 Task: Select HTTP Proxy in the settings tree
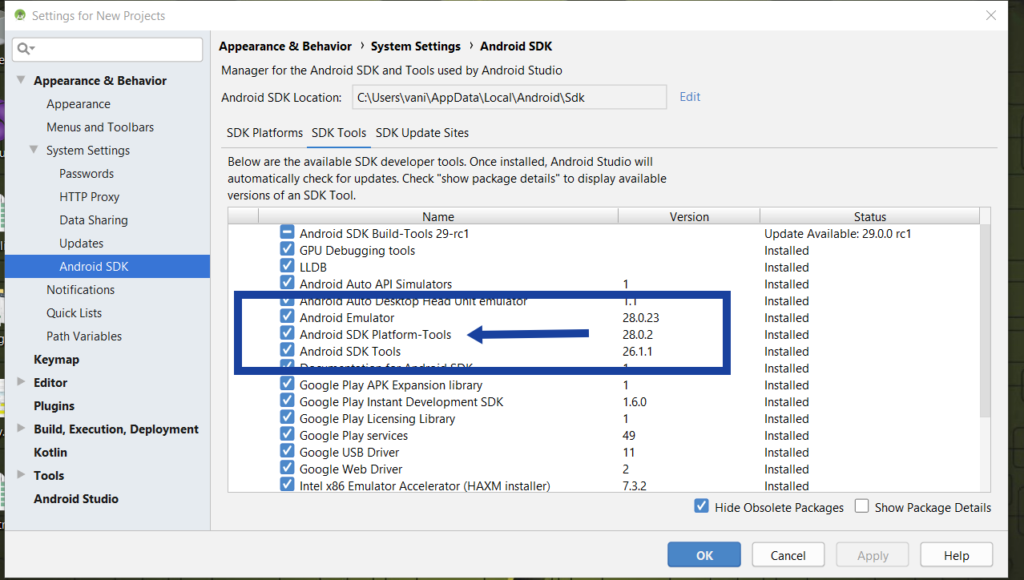click(x=89, y=197)
